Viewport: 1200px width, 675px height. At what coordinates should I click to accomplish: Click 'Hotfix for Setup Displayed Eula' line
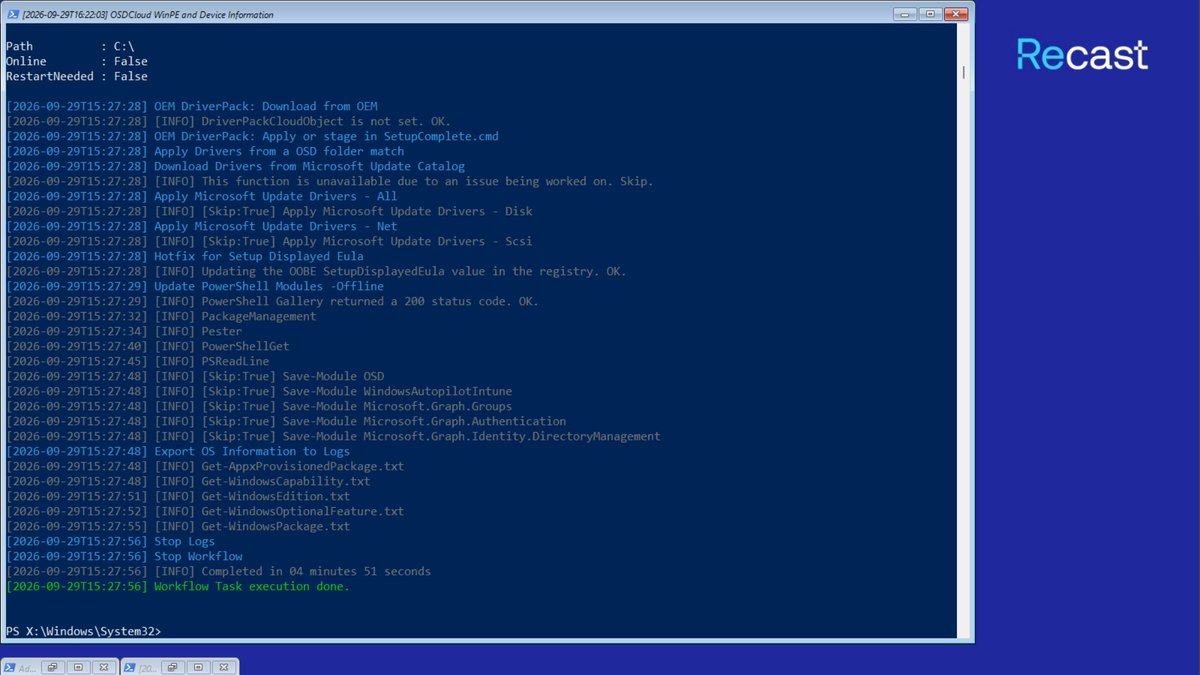[x=185, y=256]
